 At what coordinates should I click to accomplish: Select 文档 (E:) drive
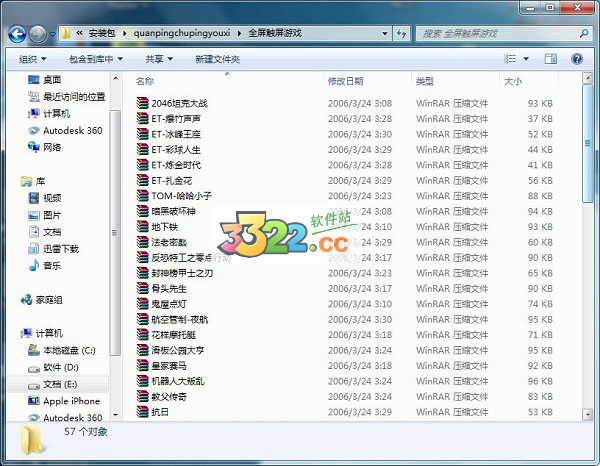click(52, 384)
